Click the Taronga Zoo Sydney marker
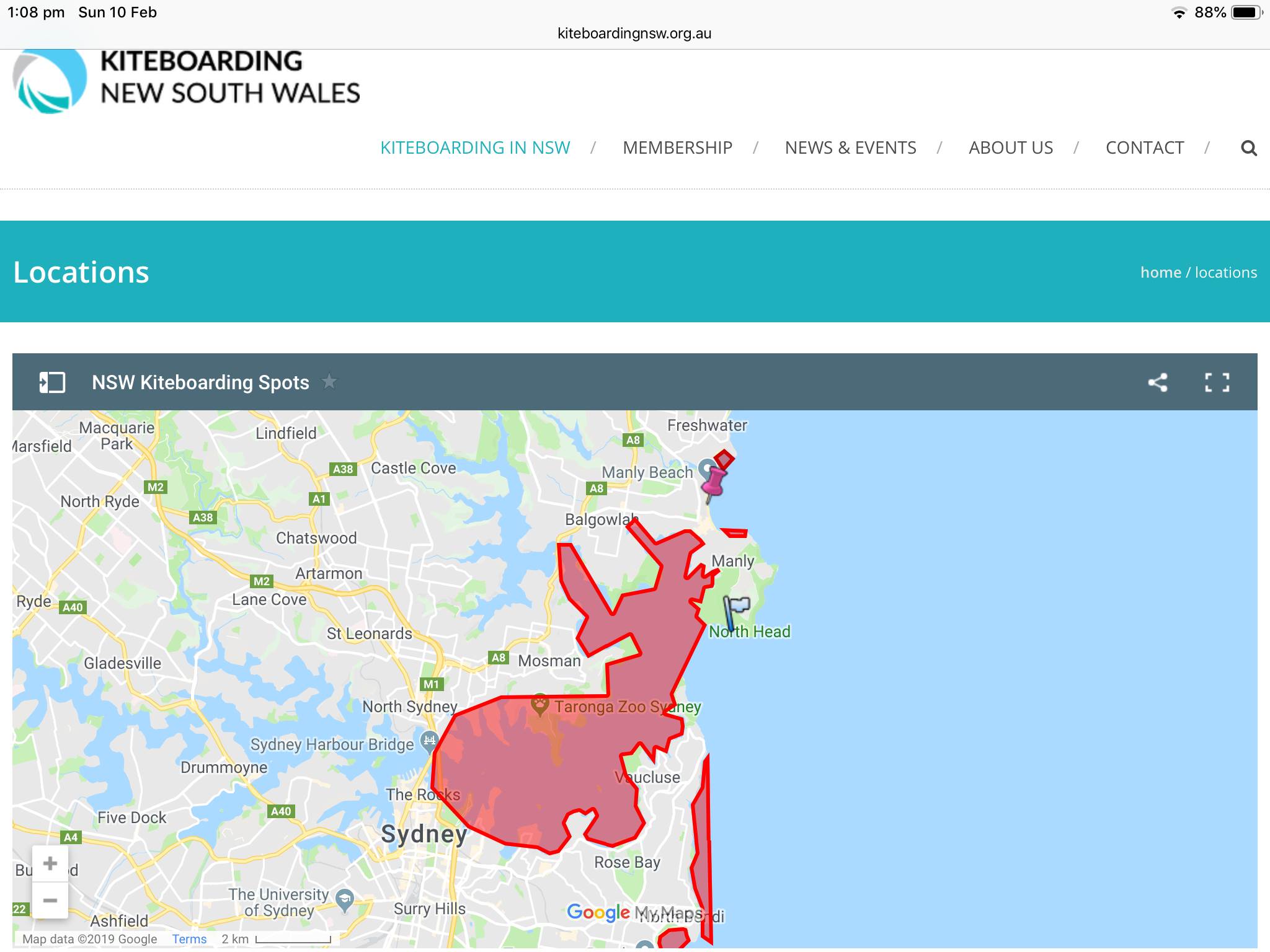Viewport: 1270px width, 952px height. pyautogui.click(x=540, y=705)
